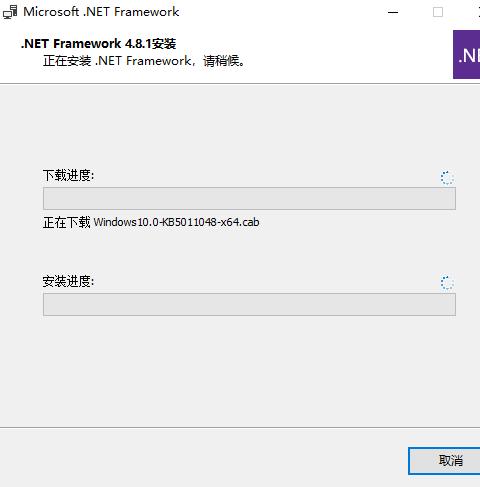This screenshot has height=487, width=480.
Task: Click the disabled maximize window button
Action: 438,13
